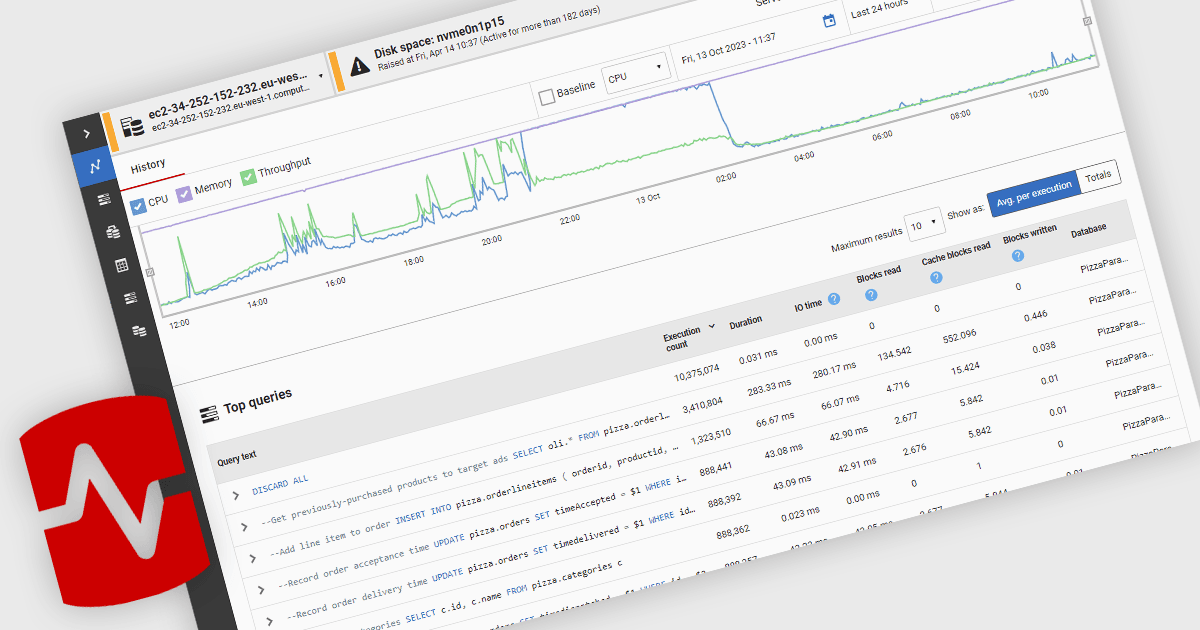The height and width of the screenshot is (630, 1200).
Task: Click the Blocks read column header
Action: coord(878,272)
